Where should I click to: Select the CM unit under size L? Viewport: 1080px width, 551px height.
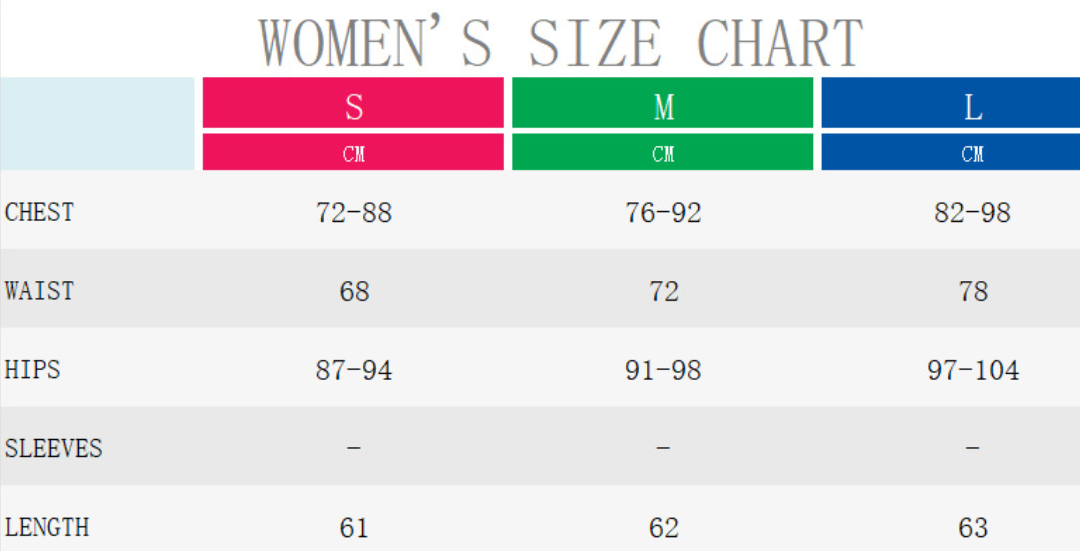(972, 154)
